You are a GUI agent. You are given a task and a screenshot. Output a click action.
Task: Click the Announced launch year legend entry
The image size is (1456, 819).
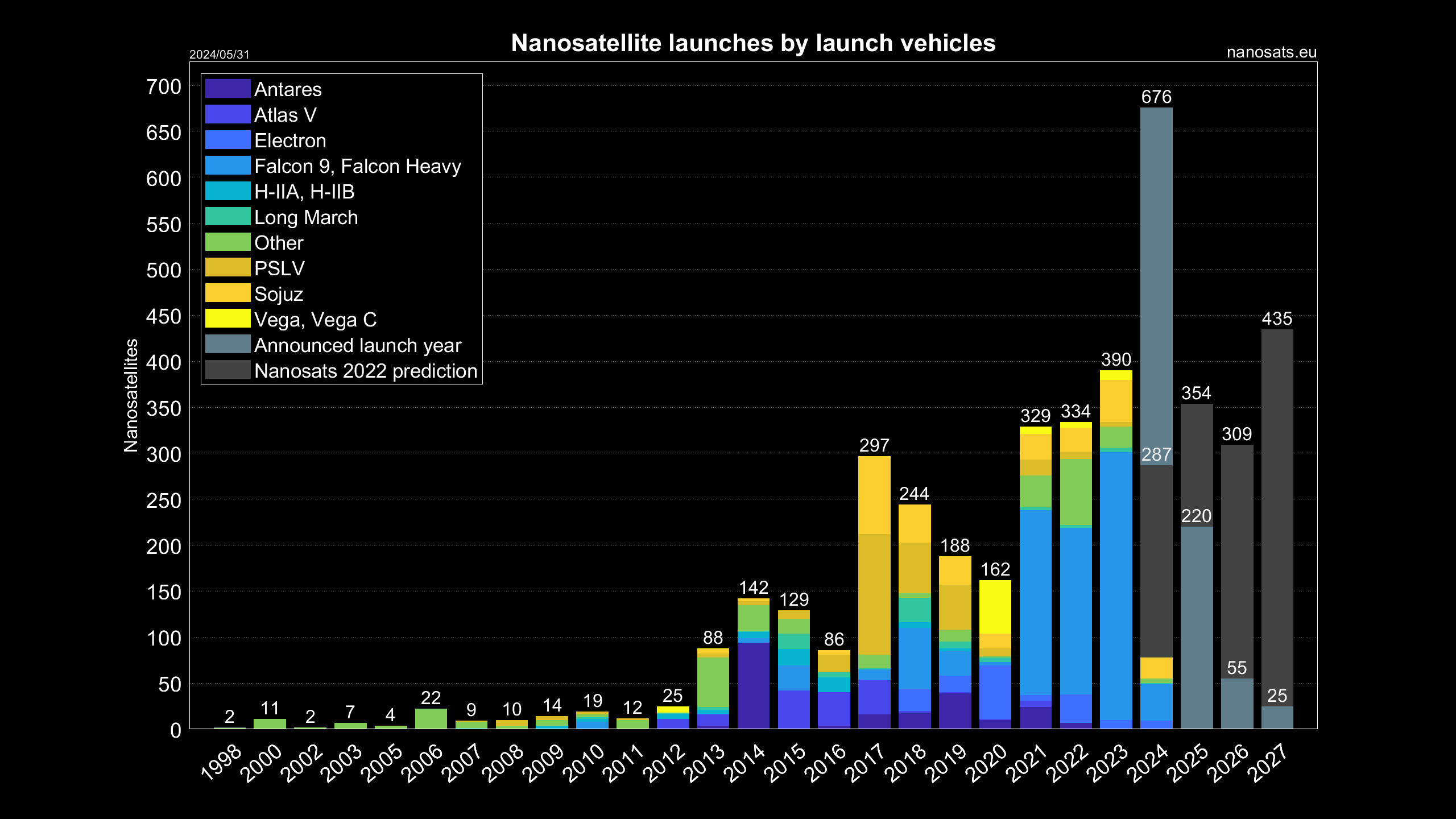[x=357, y=345]
